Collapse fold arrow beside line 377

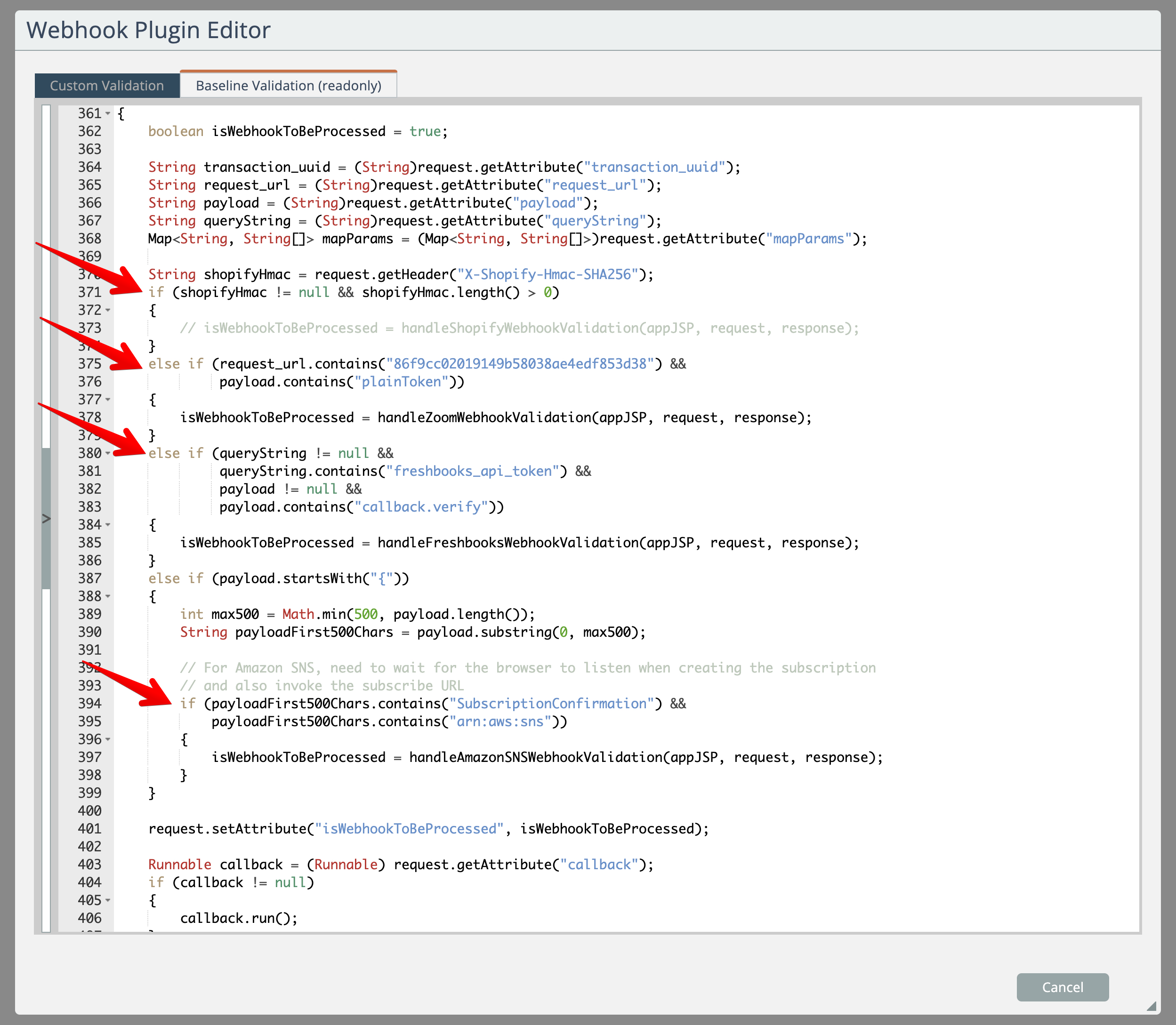point(108,399)
